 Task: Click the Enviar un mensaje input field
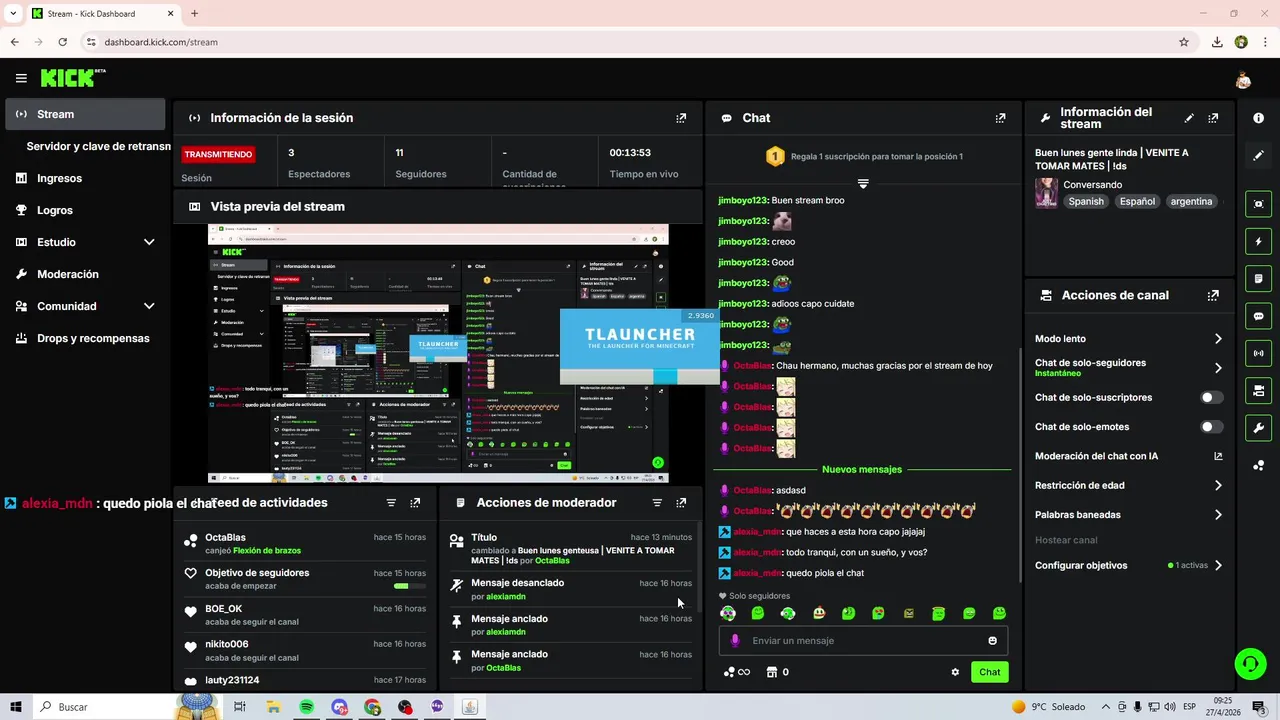coord(863,641)
